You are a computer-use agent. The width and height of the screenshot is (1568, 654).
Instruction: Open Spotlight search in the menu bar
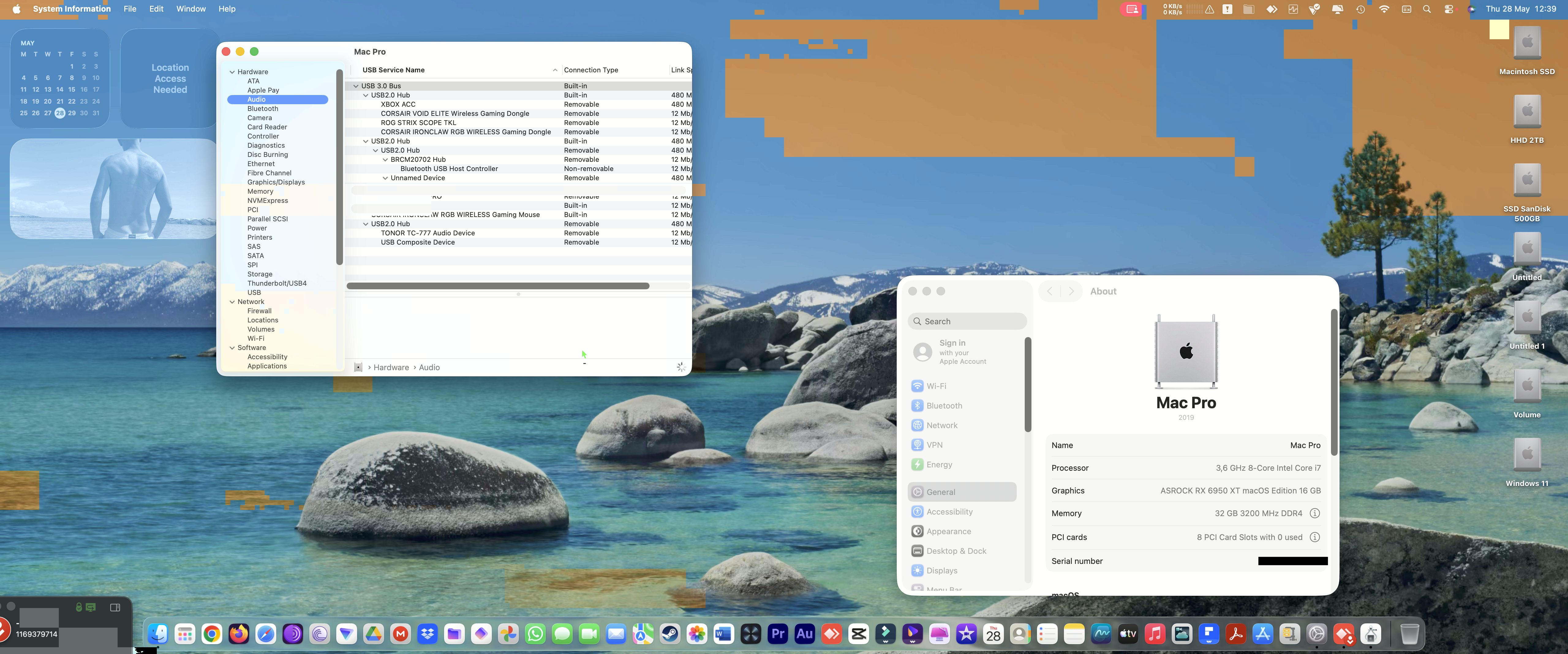pos(1427,9)
